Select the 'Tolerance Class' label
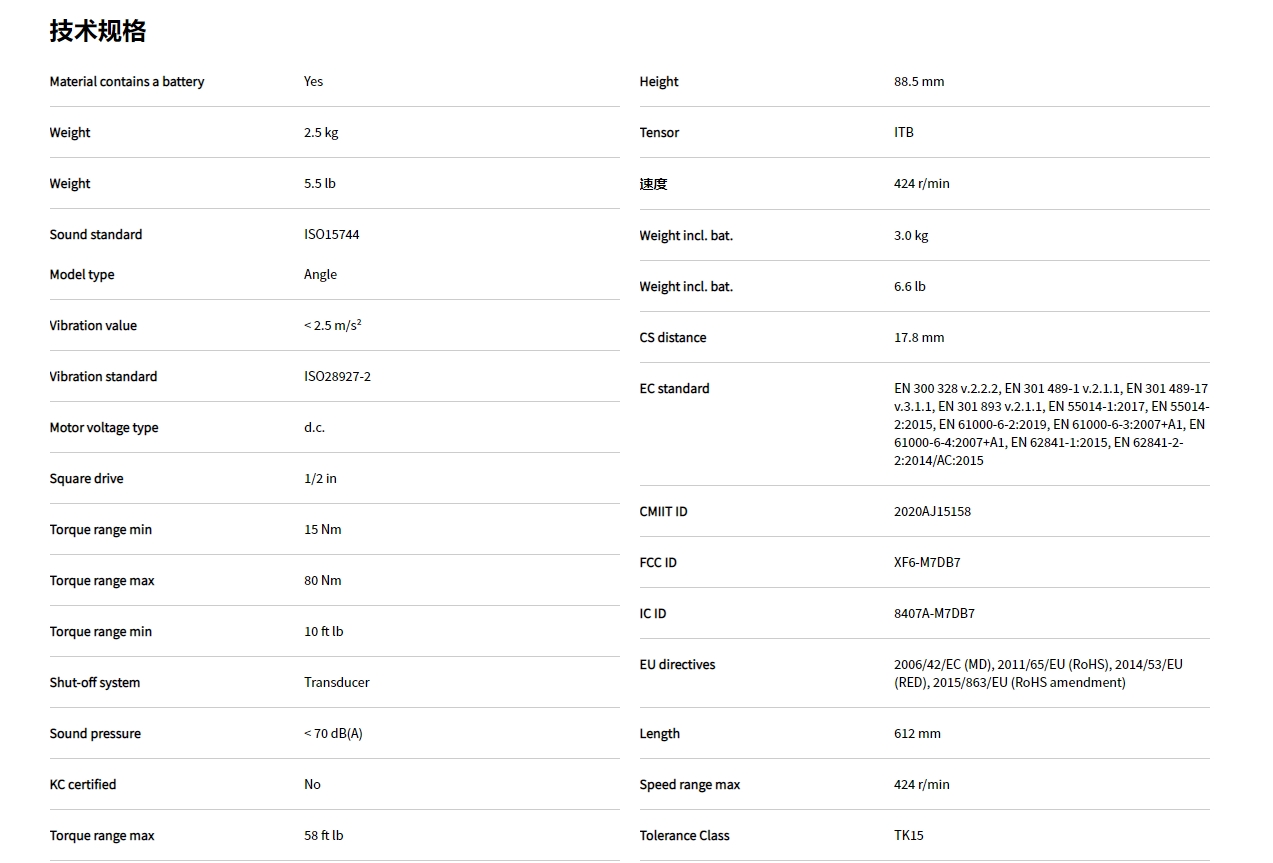This screenshot has width=1273, height=863. click(685, 836)
